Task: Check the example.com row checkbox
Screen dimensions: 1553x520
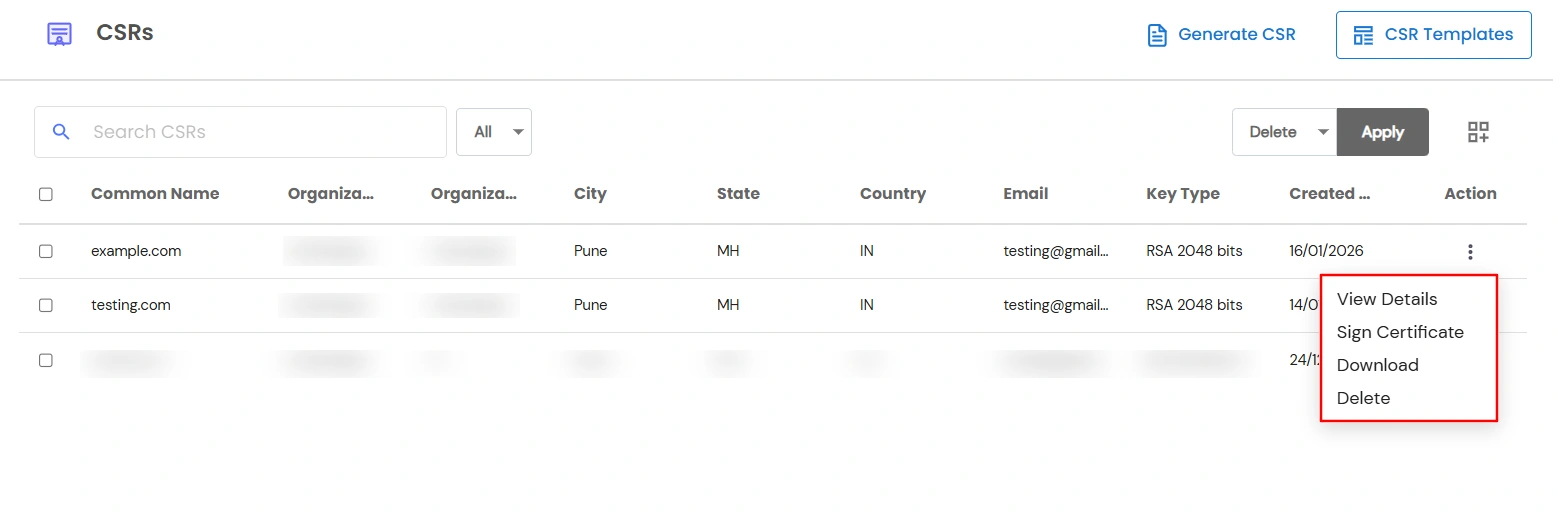Action: (x=46, y=251)
